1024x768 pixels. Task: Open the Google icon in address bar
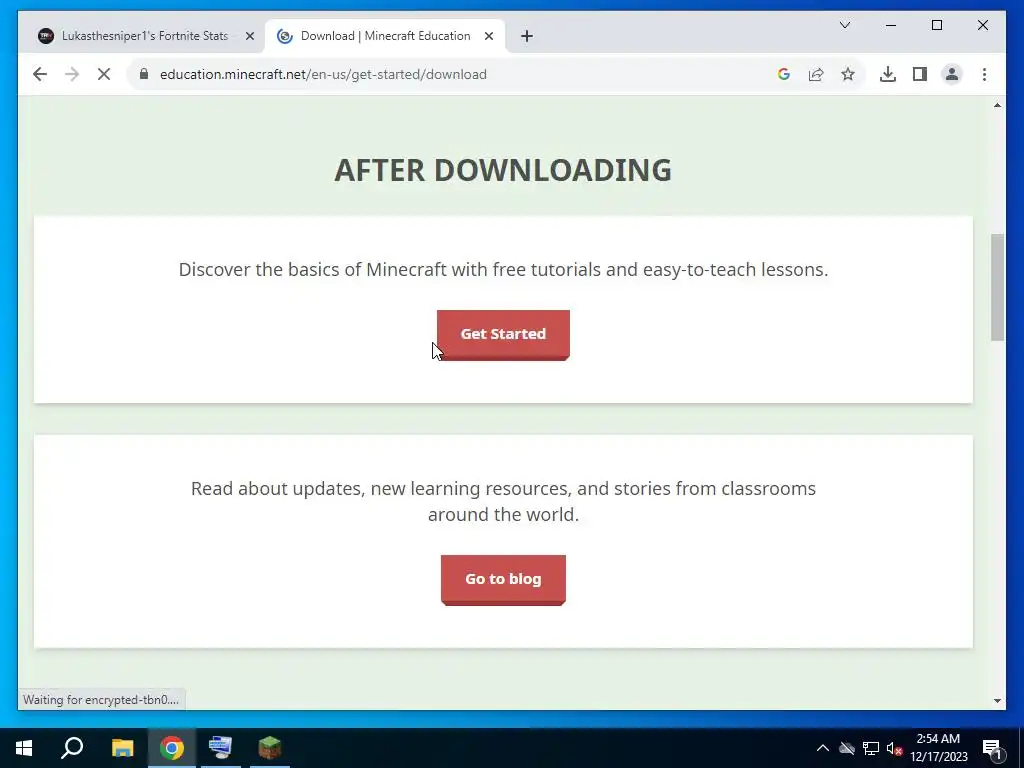784,74
